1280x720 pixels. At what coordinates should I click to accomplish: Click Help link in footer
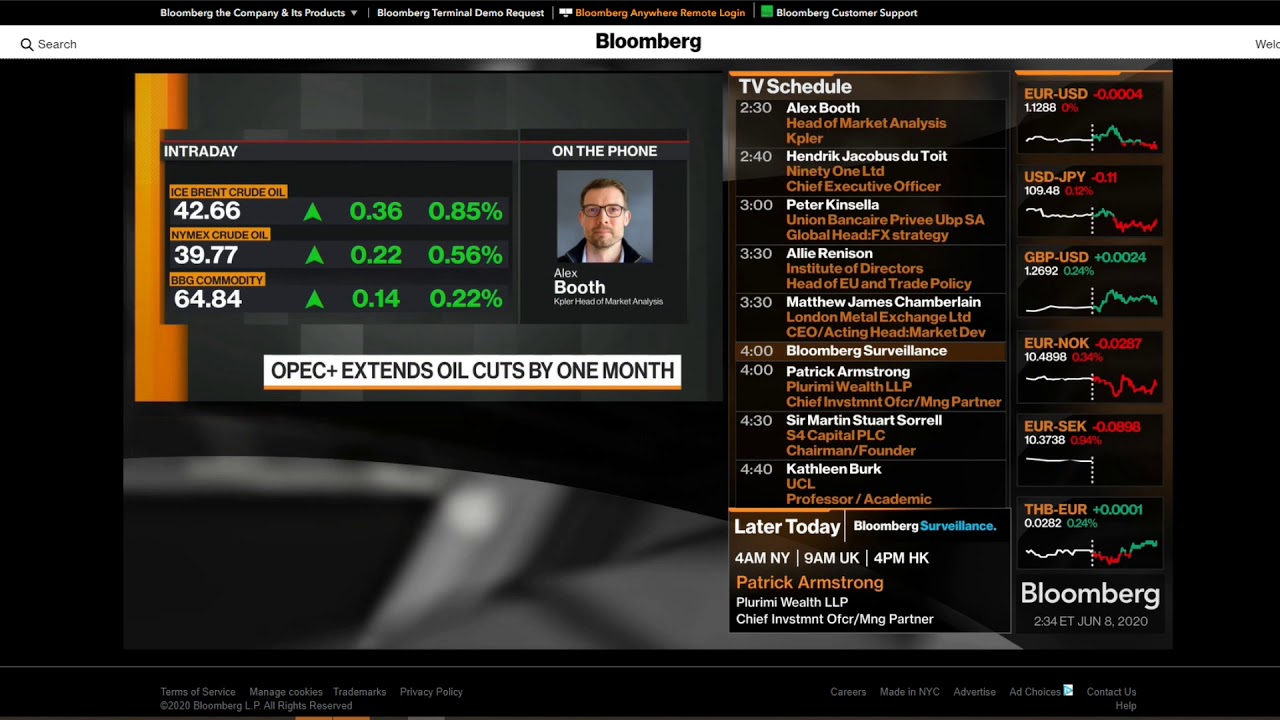pos(1126,706)
